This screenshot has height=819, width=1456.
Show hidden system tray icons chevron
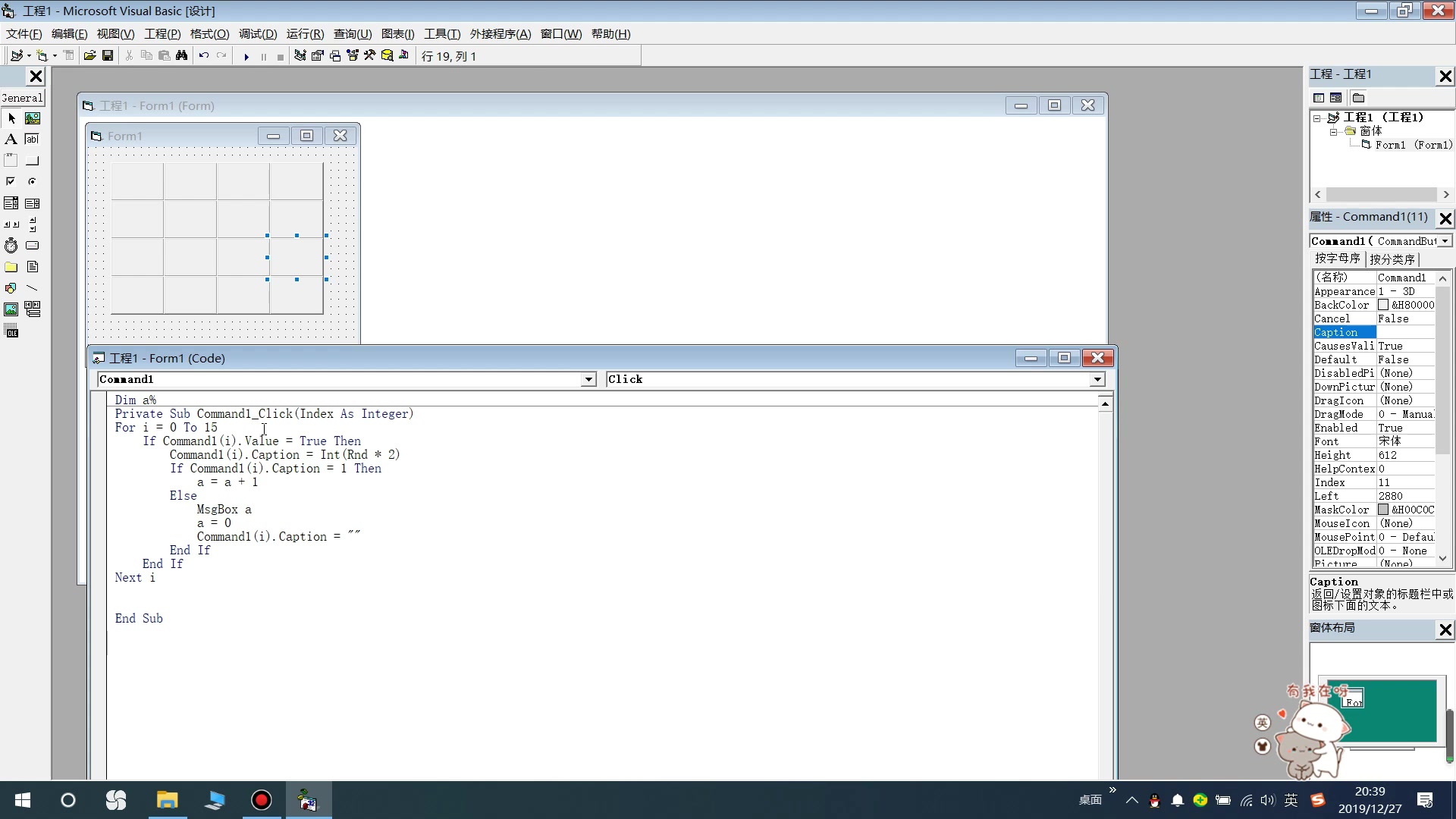click(1132, 800)
